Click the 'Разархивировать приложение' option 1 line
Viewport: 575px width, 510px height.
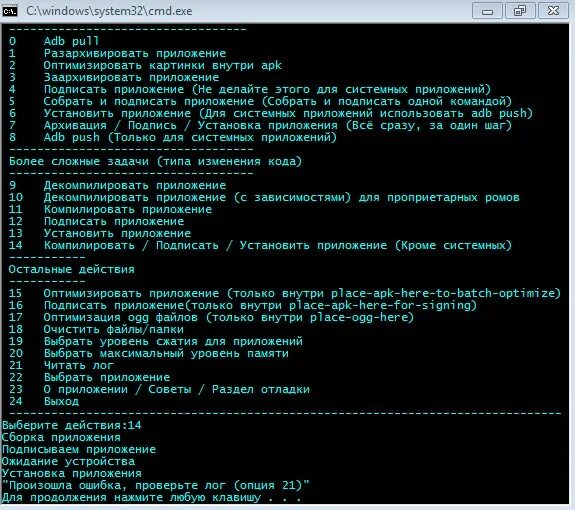coord(117,53)
